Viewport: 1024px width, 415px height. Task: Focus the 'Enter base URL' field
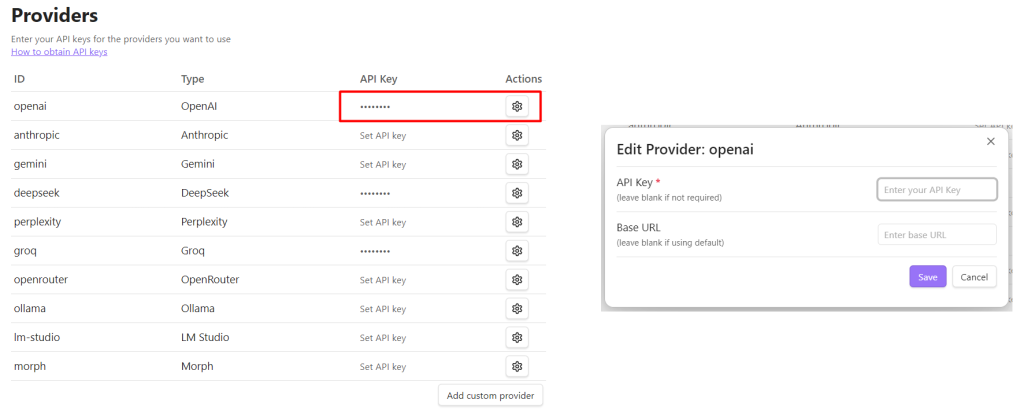(937, 235)
